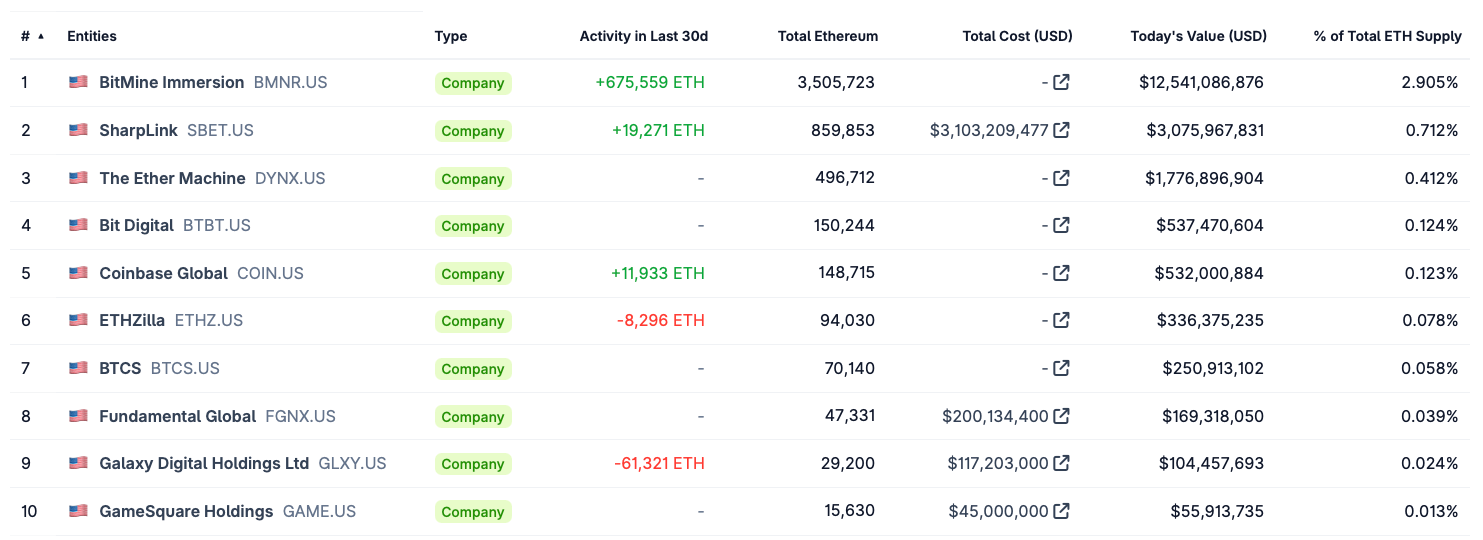Click the Company tag in ETHZilla row
The height and width of the screenshot is (540, 1483).
[472, 321]
